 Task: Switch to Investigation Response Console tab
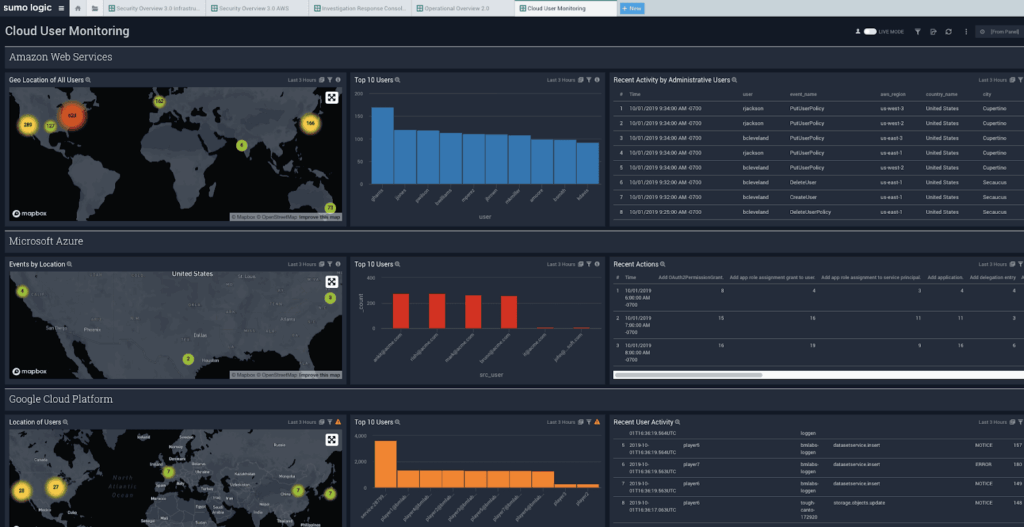tap(360, 8)
